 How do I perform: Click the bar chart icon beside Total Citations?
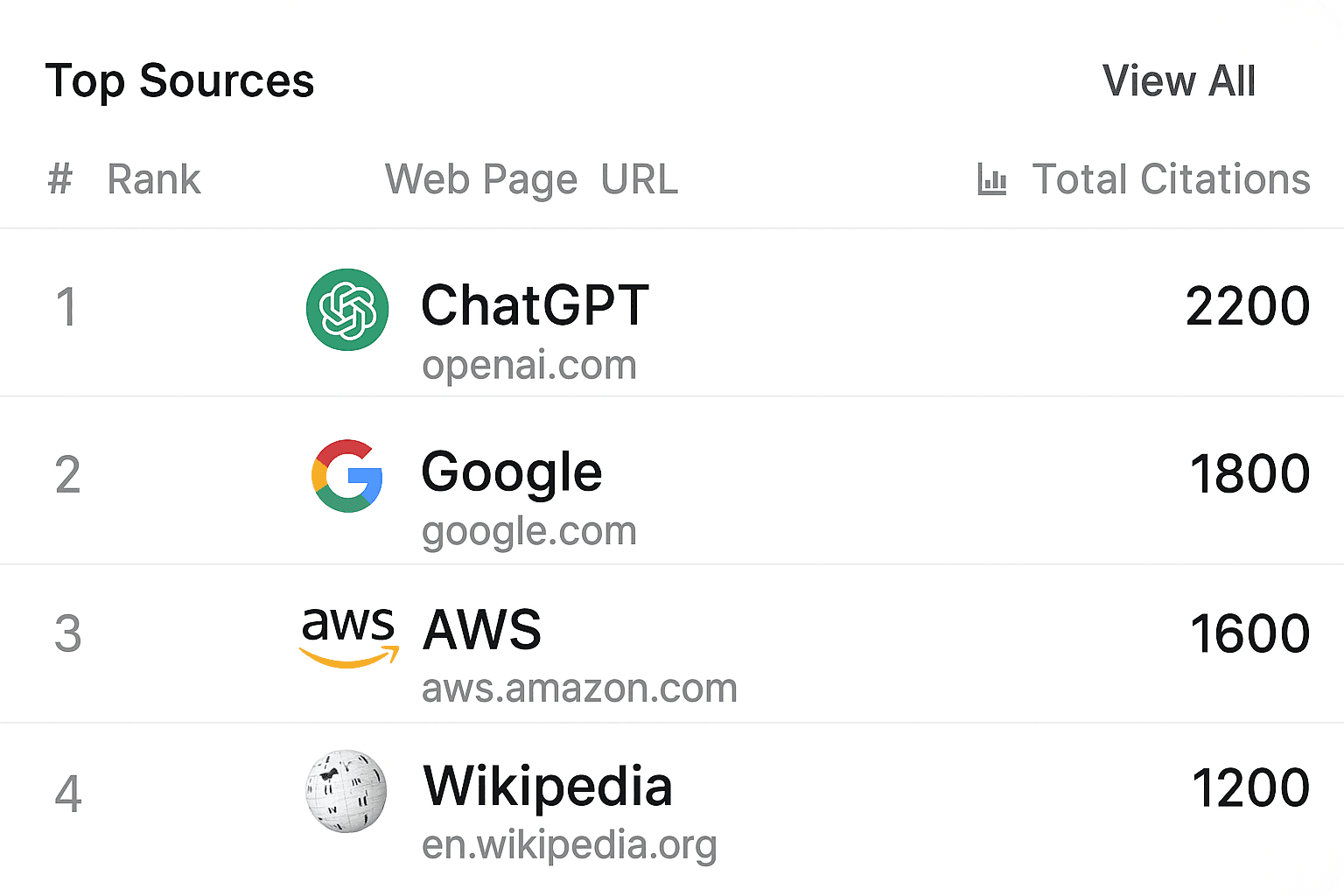(991, 178)
